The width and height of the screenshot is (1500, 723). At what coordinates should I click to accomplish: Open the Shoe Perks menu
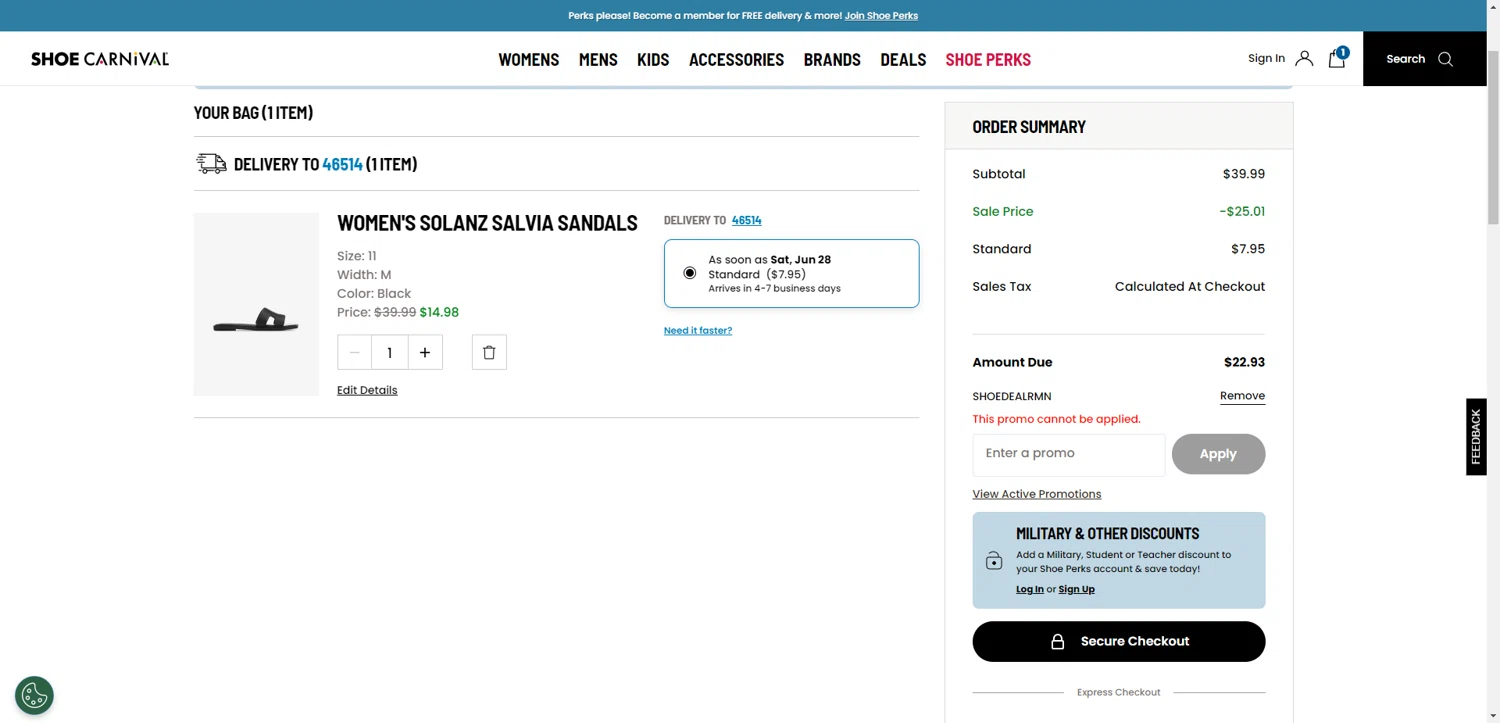(x=988, y=59)
